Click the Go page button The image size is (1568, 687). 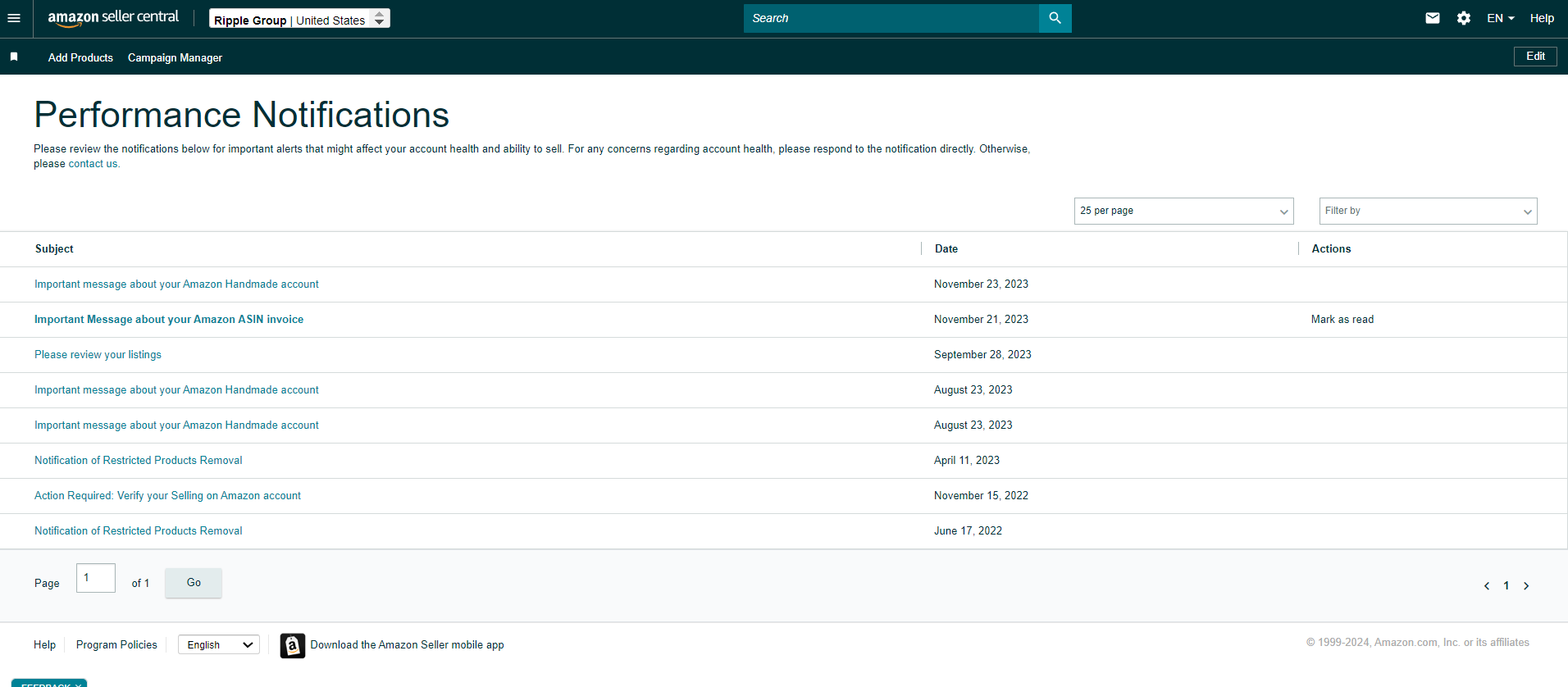pyautogui.click(x=194, y=583)
